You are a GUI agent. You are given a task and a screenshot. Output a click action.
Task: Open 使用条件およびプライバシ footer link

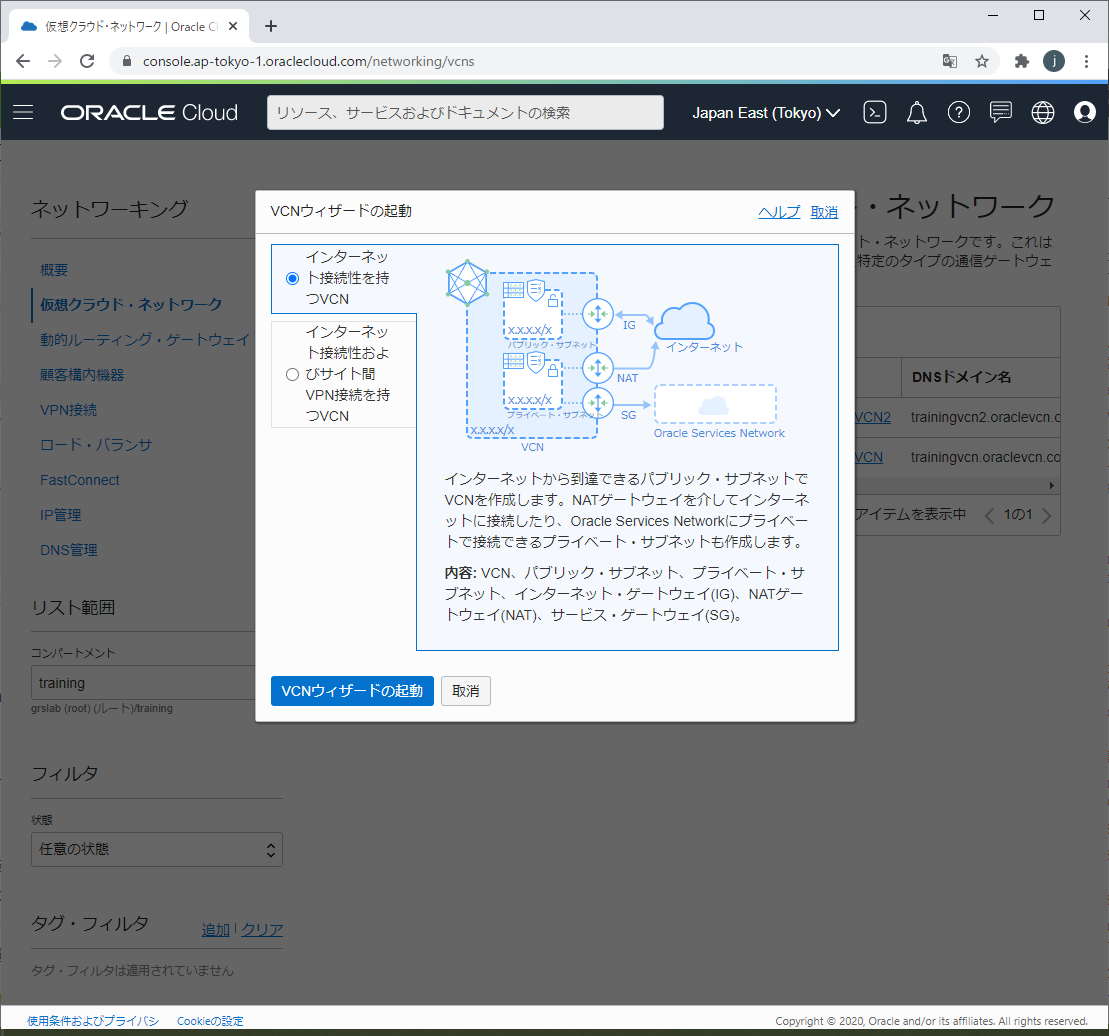coord(93,1021)
